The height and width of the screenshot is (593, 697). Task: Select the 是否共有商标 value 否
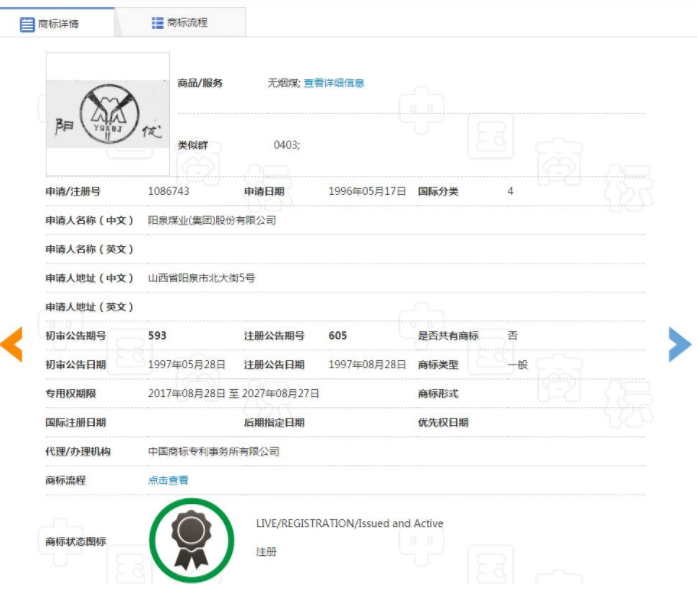pos(513,336)
